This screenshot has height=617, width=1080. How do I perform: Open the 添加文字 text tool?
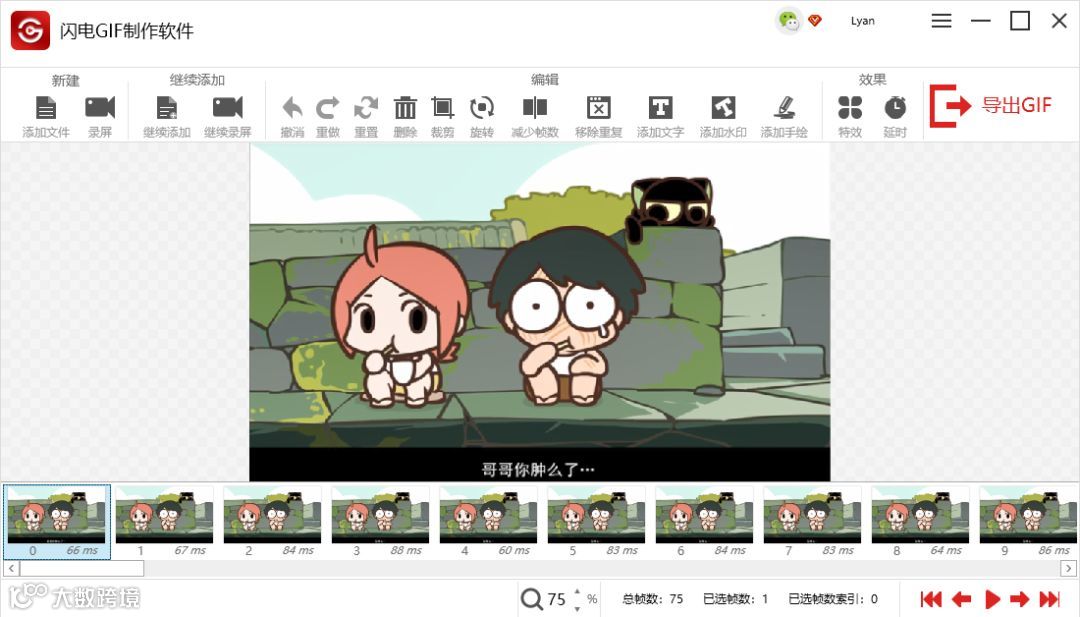coord(660,108)
